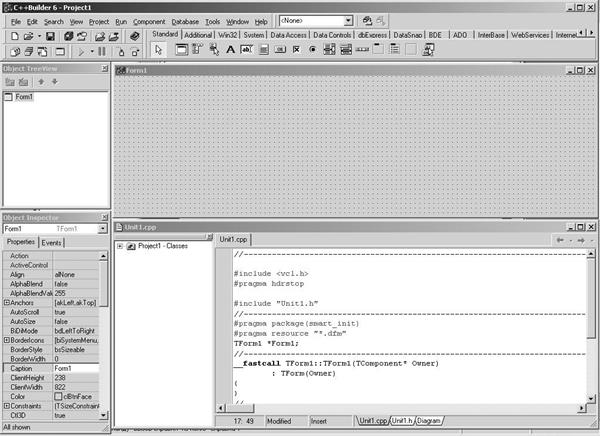The height and width of the screenshot is (436, 600).
Task: Select Form1 in Object TreeView
Action: click(x=23, y=97)
